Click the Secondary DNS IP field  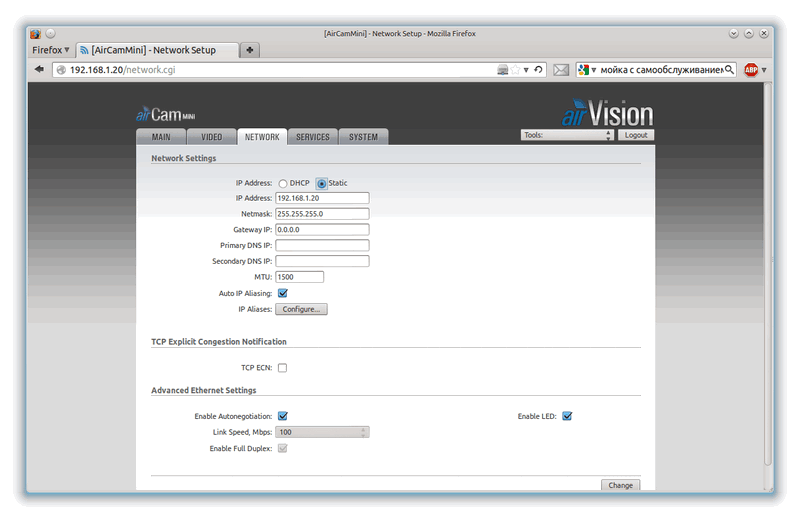click(x=322, y=261)
